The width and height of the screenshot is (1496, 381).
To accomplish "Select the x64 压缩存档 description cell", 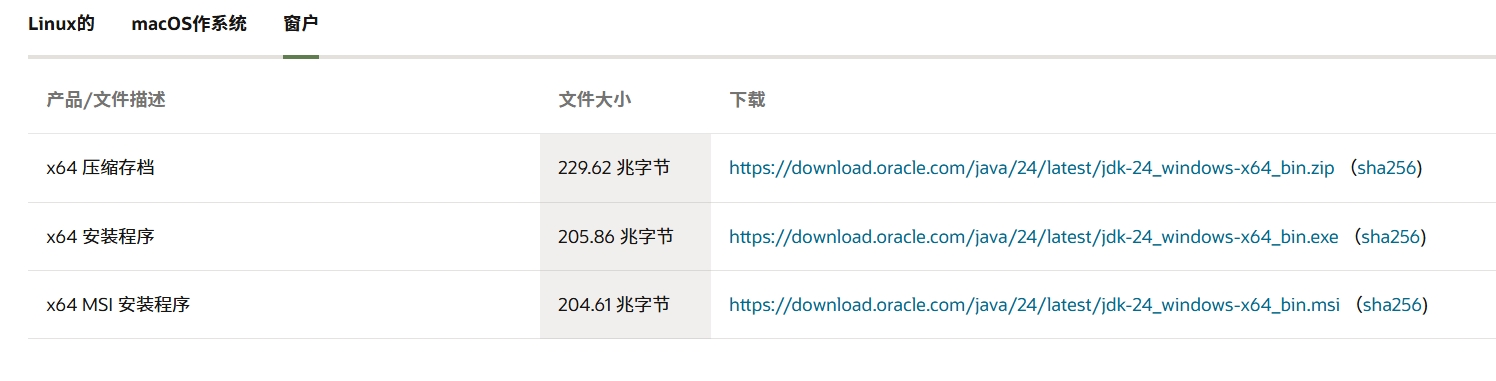I will (x=284, y=168).
